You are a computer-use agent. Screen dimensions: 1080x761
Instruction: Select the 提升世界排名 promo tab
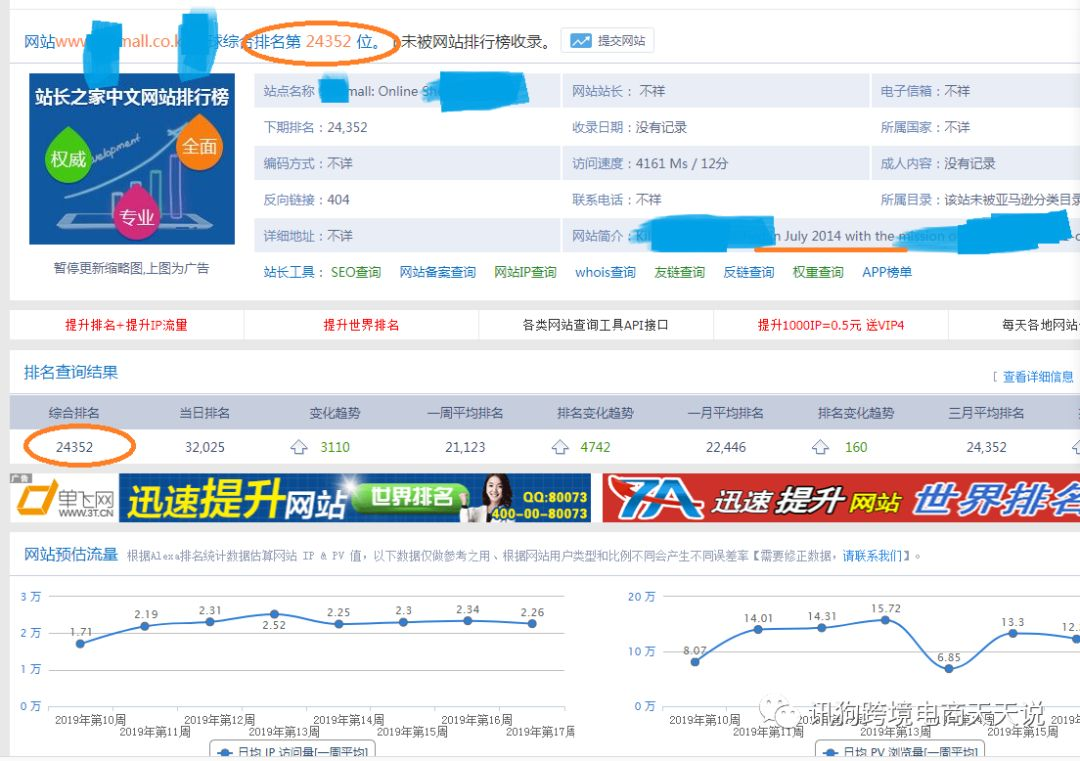coord(361,325)
